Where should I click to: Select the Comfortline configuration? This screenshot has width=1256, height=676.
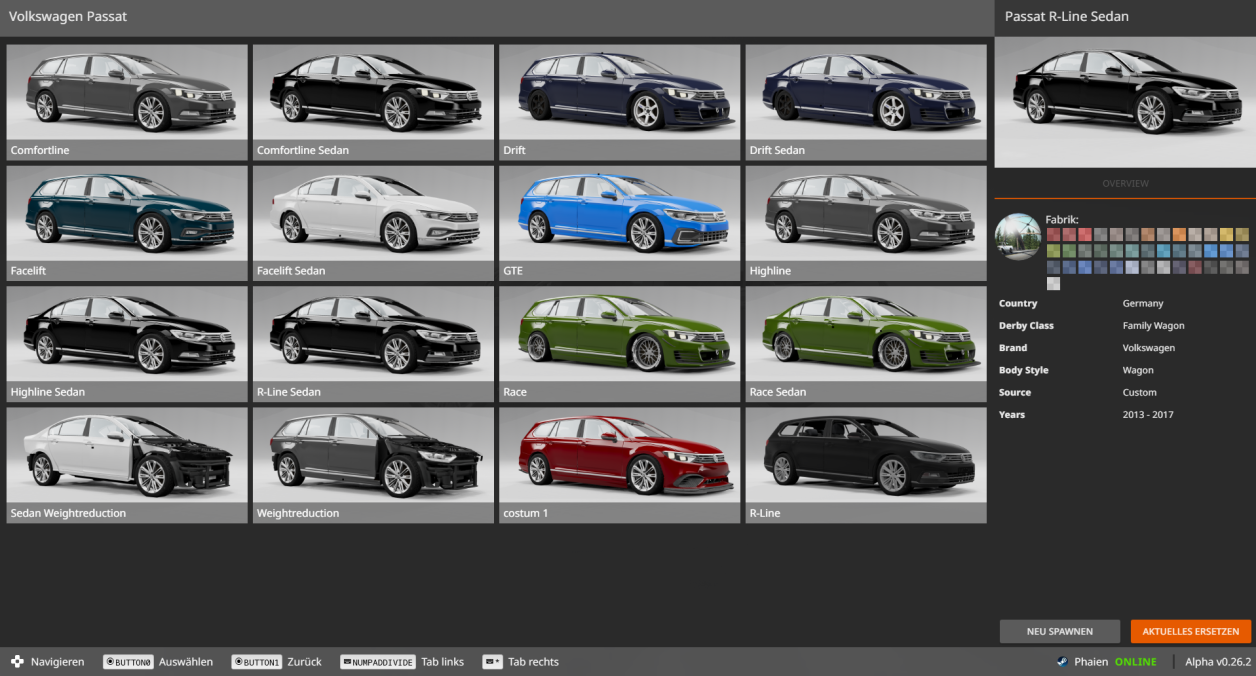point(127,102)
